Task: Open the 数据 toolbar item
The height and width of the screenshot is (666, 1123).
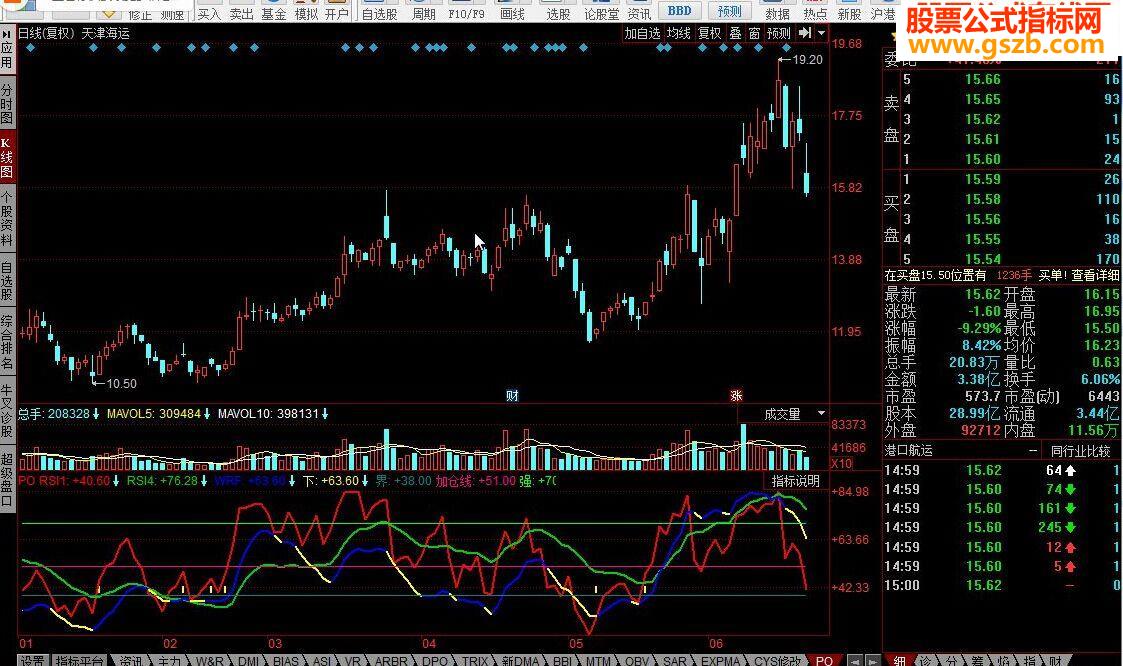Action: coord(777,14)
